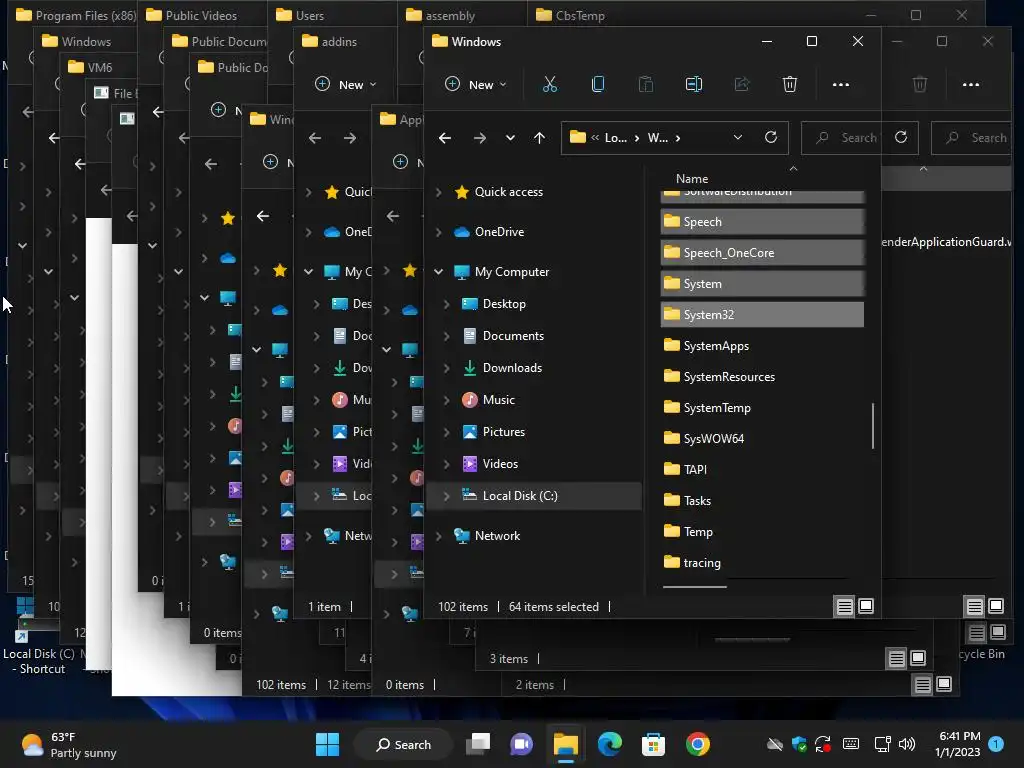This screenshot has height=768, width=1024.
Task: Select Quick access in navigation pane
Action: click(x=509, y=192)
